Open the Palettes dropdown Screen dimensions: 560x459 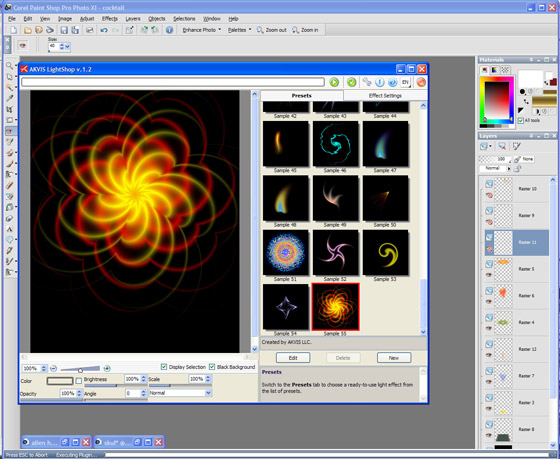[x=239, y=30]
